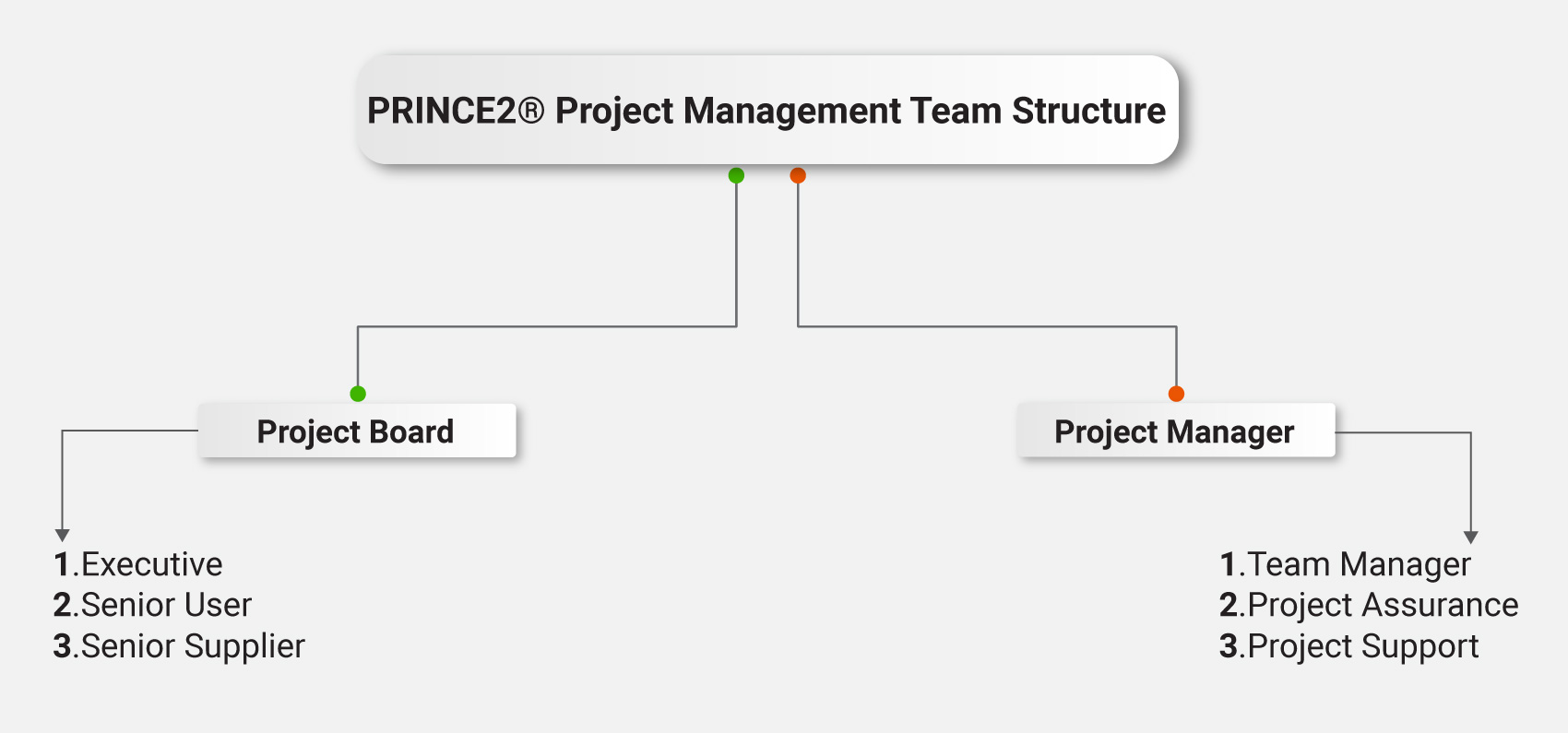Click the number 3 before Project Support
Image resolution: width=1568 pixels, height=733 pixels.
[1229, 646]
